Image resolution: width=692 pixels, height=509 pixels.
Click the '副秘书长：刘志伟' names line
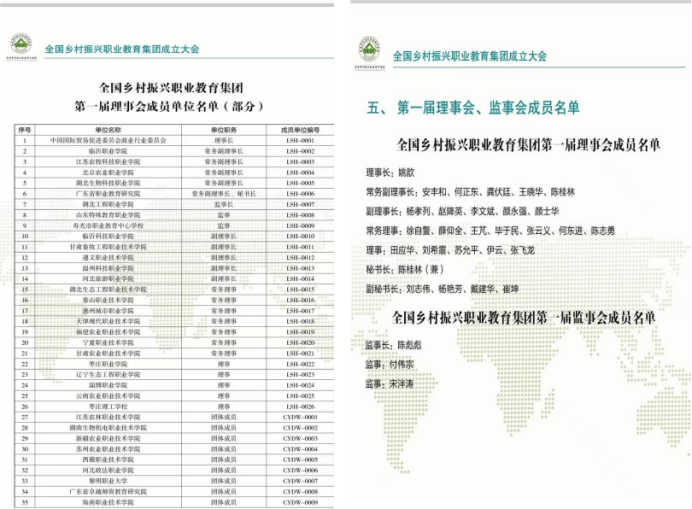point(442,289)
